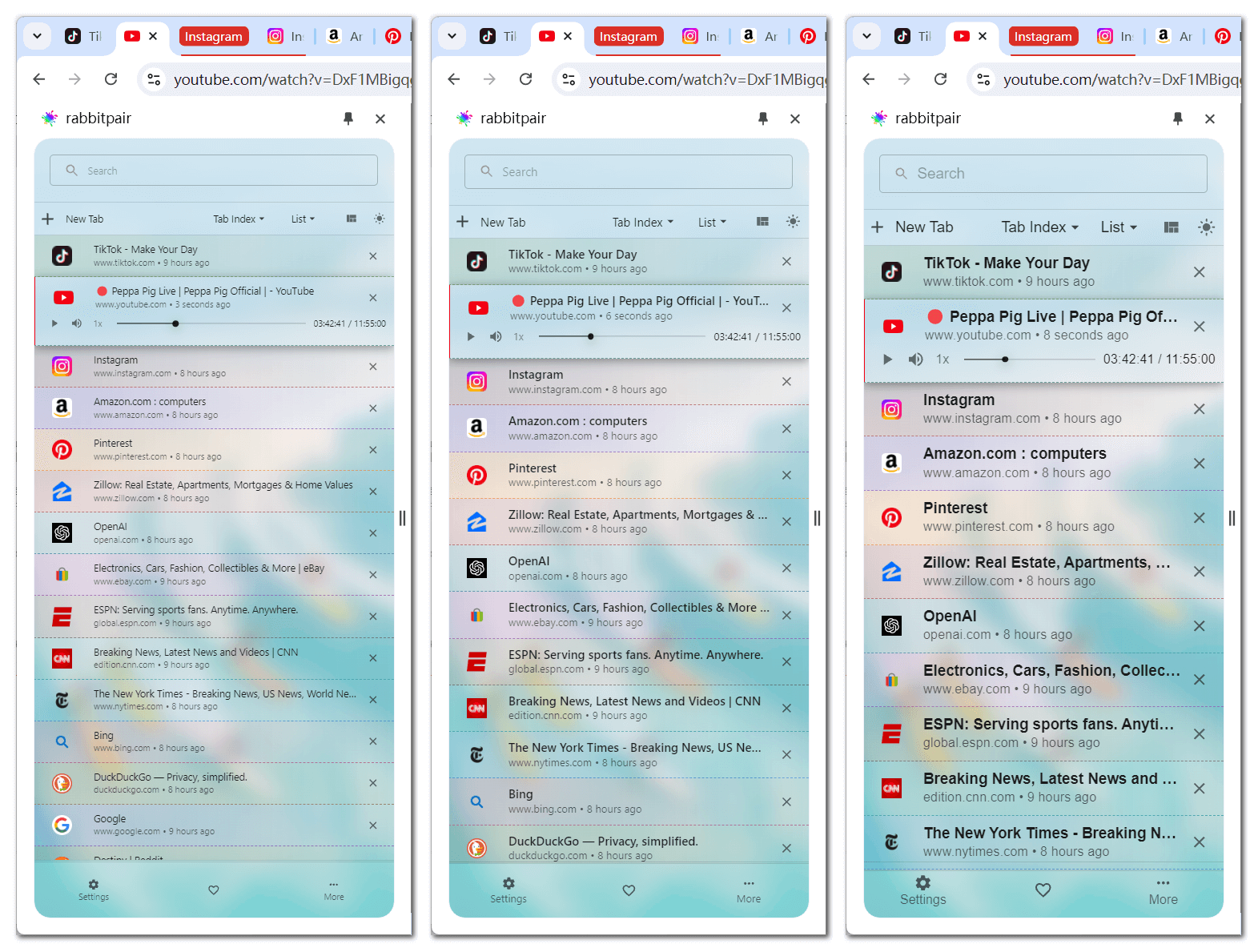The height and width of the screenshot is (952, 1258).
Task: Close OpenAI tab entry in right window
Action: [1200, 625]
